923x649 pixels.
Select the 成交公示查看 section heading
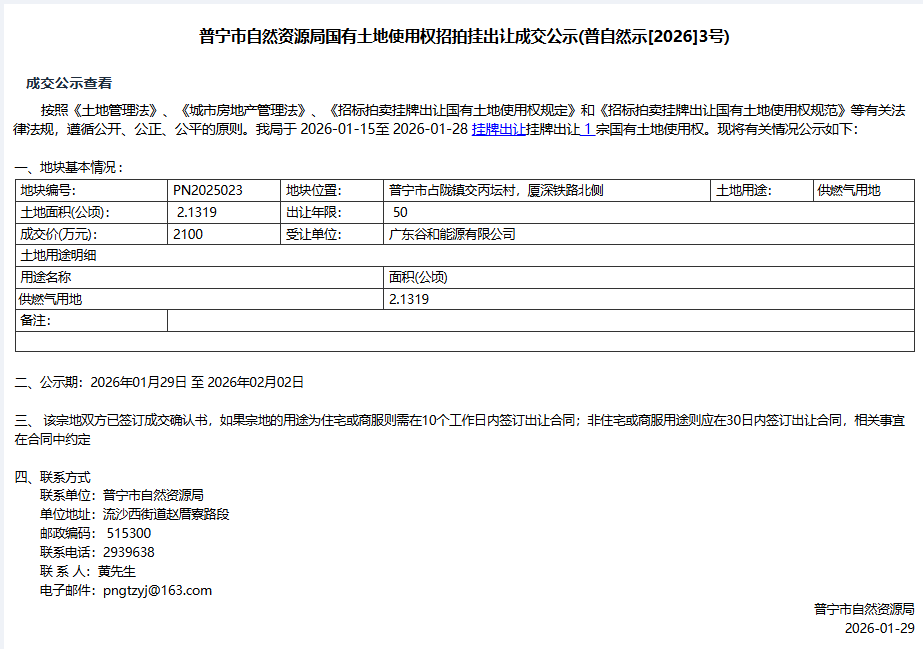[69, 83]
